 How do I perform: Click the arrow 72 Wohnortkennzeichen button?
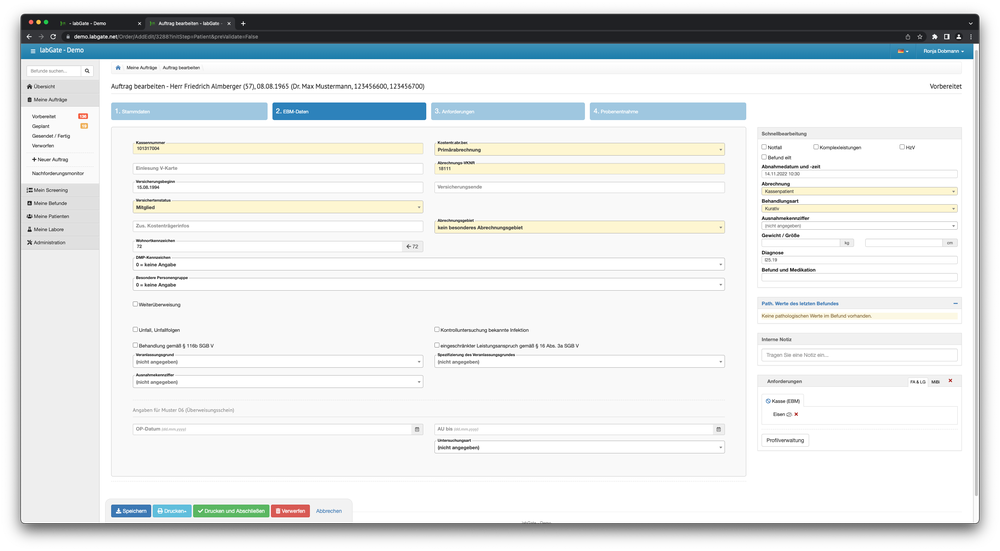coord(412,246)
